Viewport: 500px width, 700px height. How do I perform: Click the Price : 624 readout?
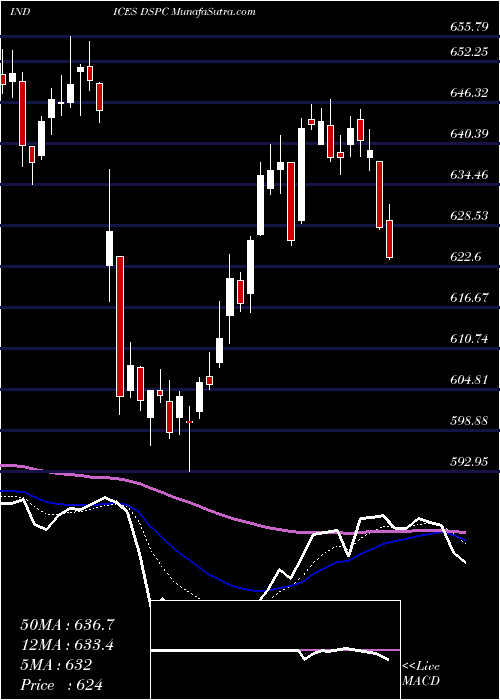point(61,685)
